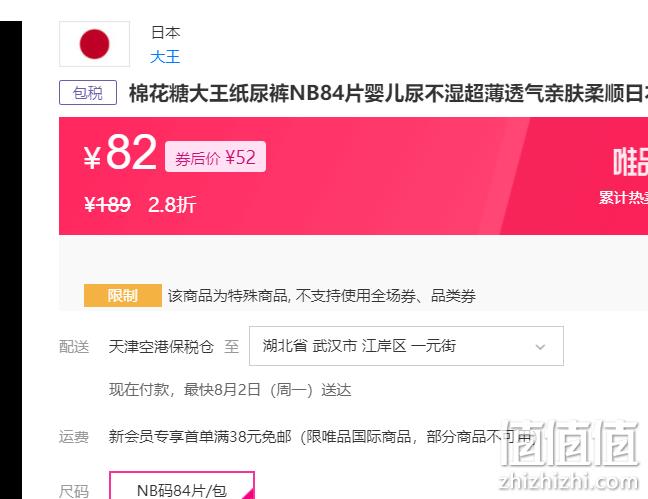The height and width of the screenshot is (499, 648).
Task: Click the orange 限制 restriction label
Action: coord(123,296)
